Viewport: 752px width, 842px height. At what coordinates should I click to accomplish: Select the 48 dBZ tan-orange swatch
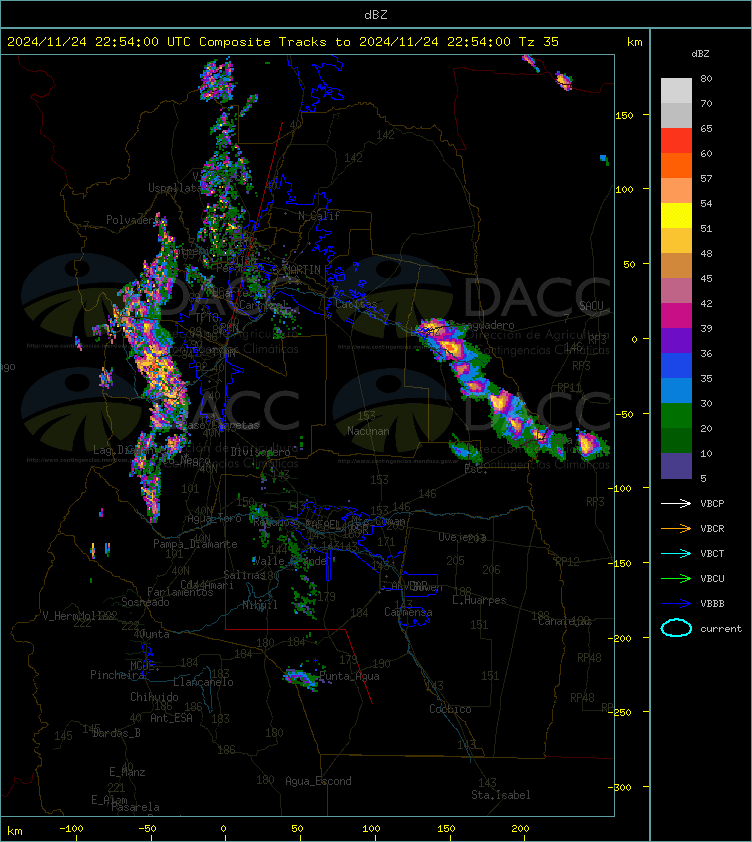pos(676,265)
